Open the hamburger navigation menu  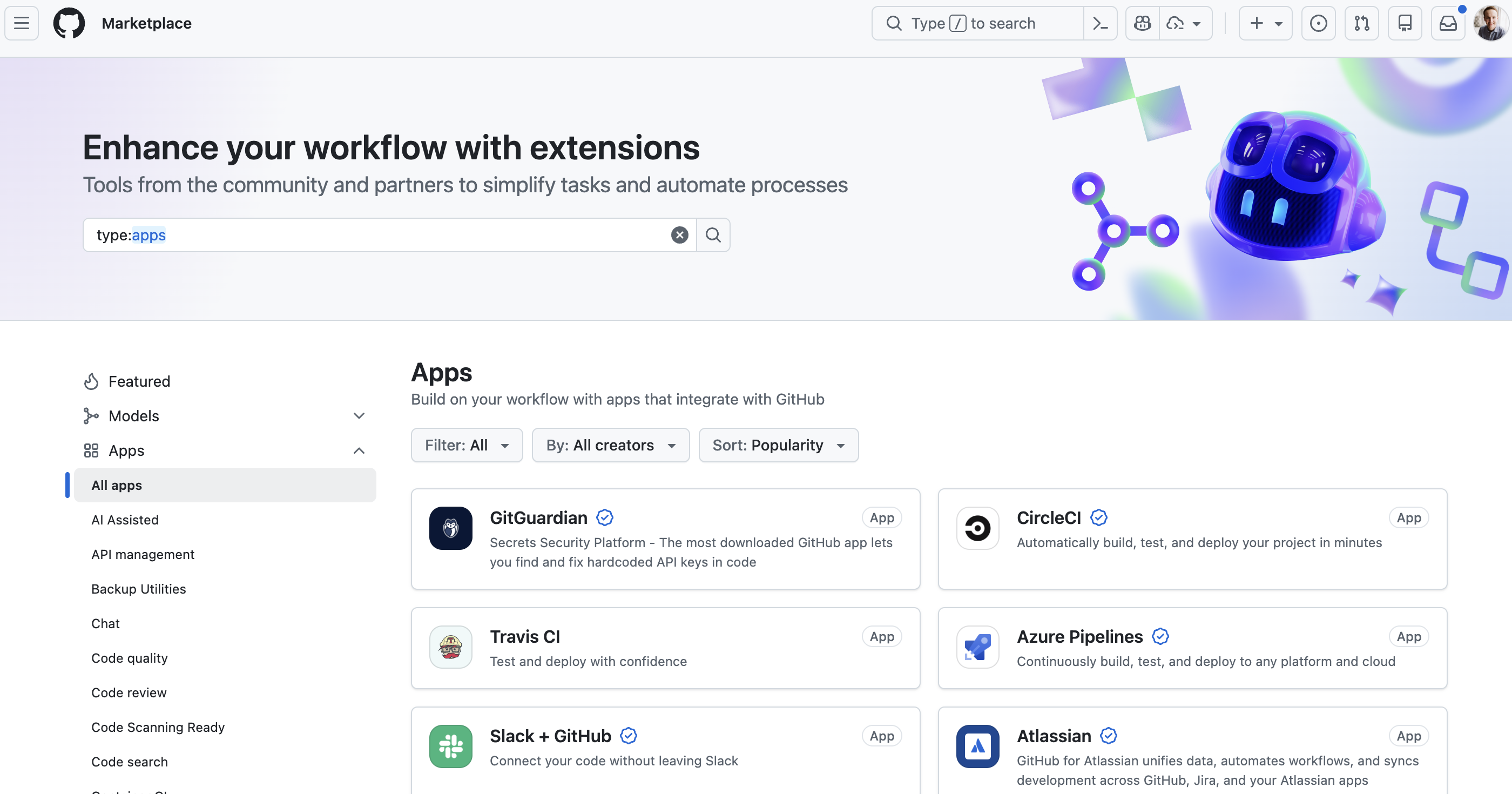(x=21, y=23)
